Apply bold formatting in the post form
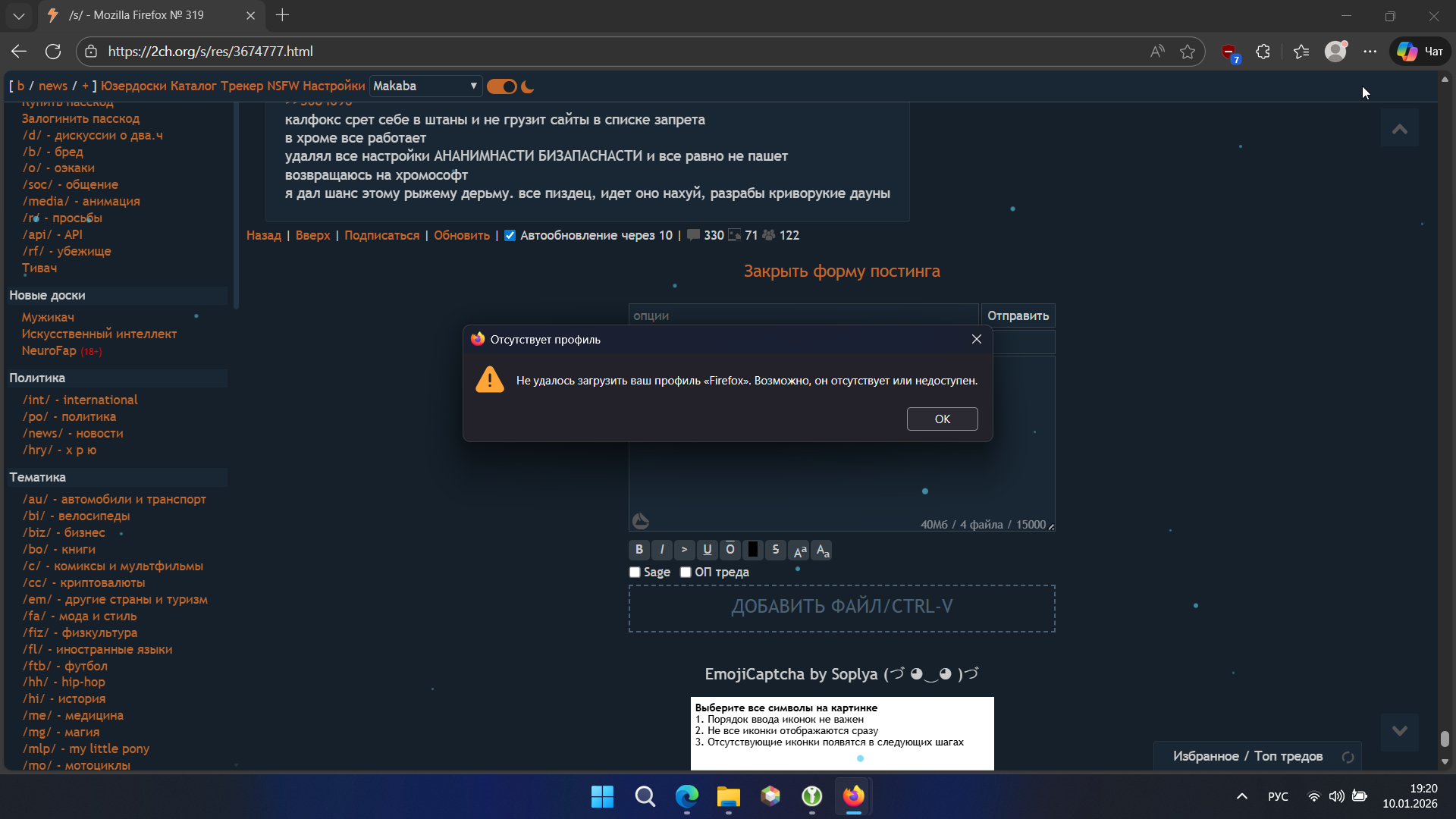Image resolution: width=1456 pixels, height=819 pixels. click(639, 550)
